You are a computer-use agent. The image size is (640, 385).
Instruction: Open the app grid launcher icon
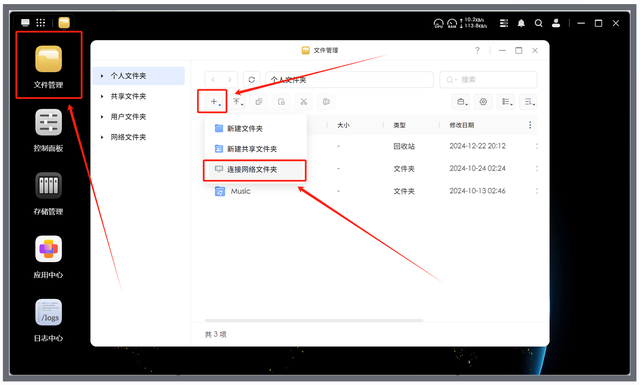[41, 23]
